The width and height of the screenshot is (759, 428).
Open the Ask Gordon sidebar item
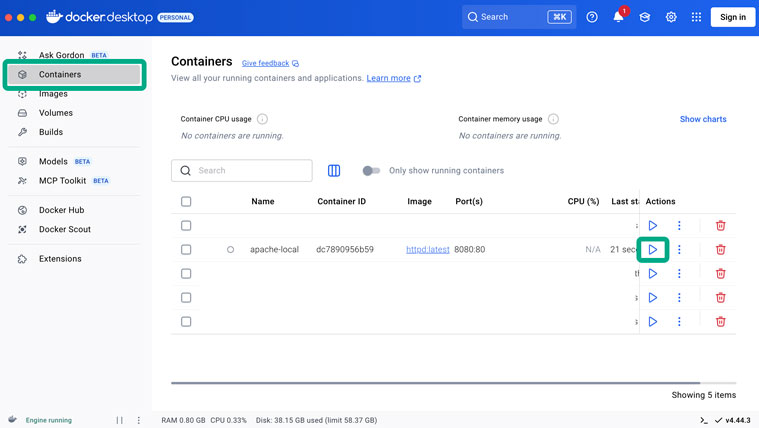(74, 55)
